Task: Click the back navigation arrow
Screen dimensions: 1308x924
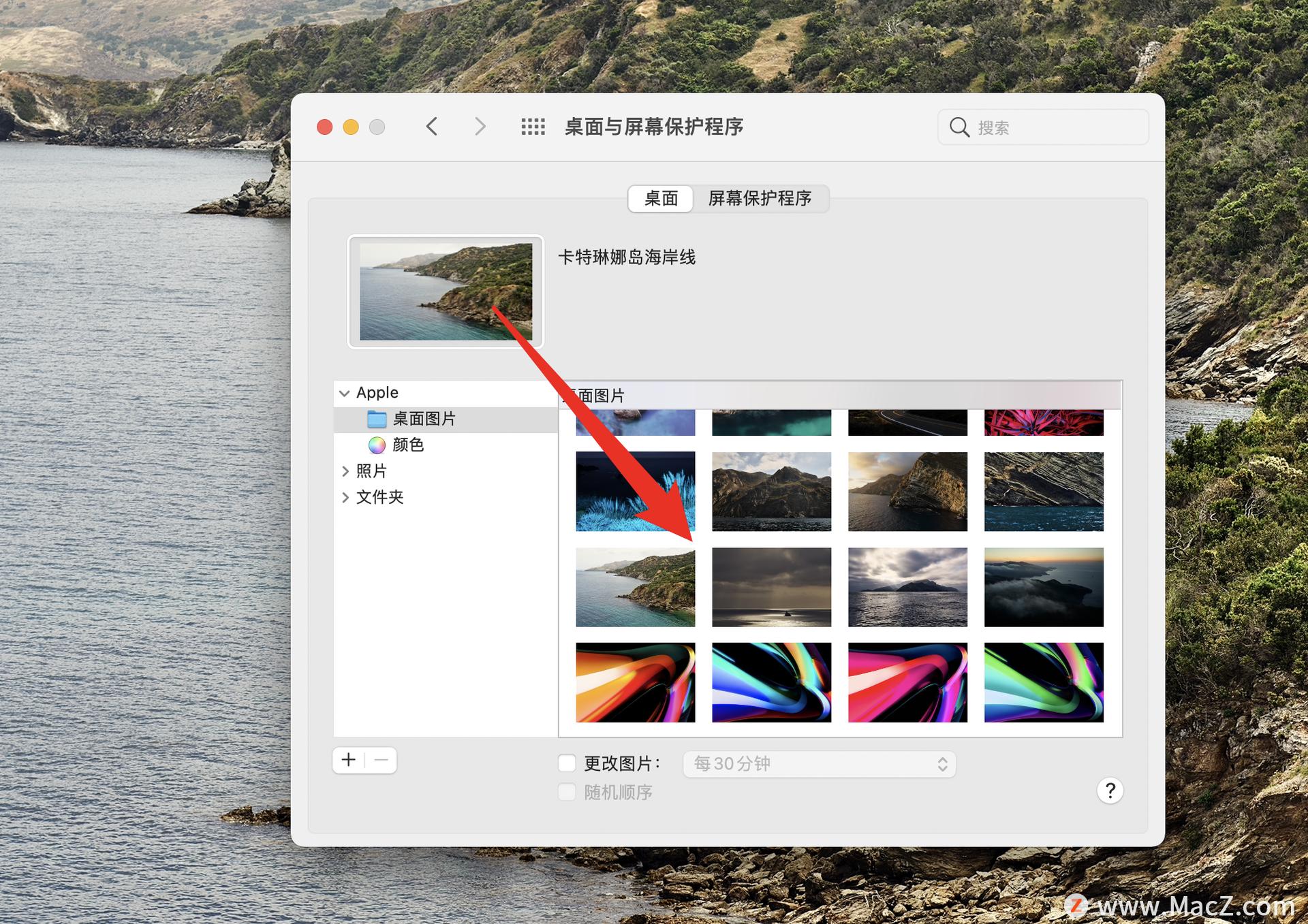Action: (432, 127)
